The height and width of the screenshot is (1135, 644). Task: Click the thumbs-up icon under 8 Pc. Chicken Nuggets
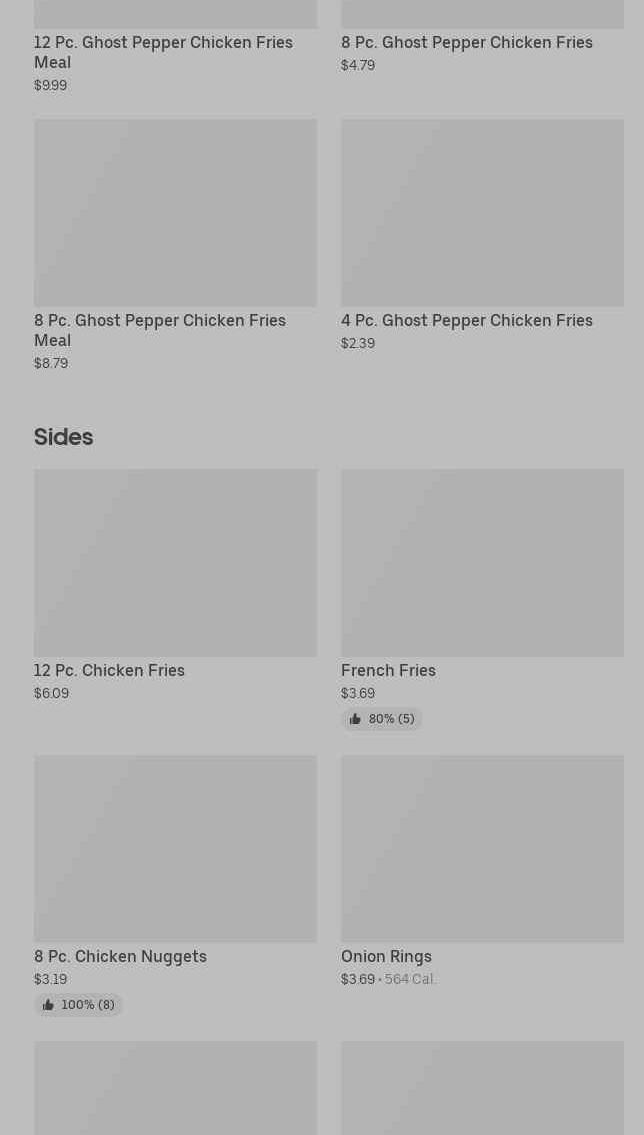48,1005
